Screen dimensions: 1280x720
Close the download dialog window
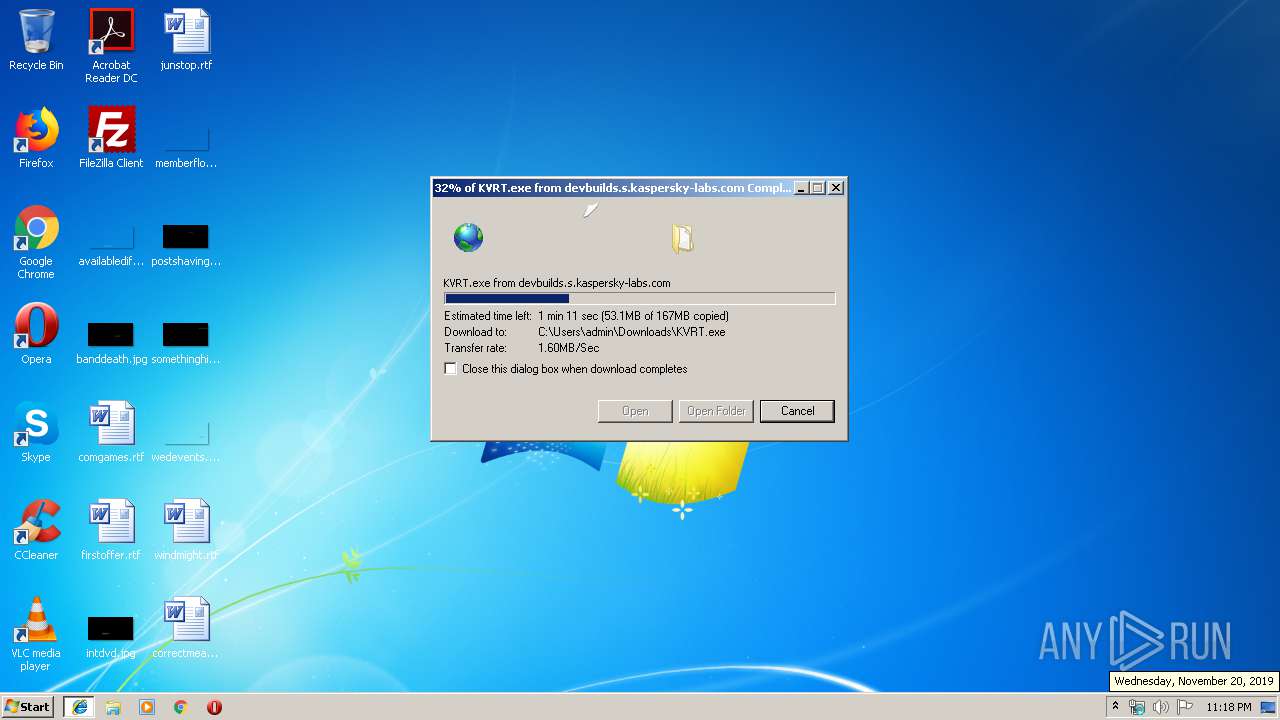[836, 188]
